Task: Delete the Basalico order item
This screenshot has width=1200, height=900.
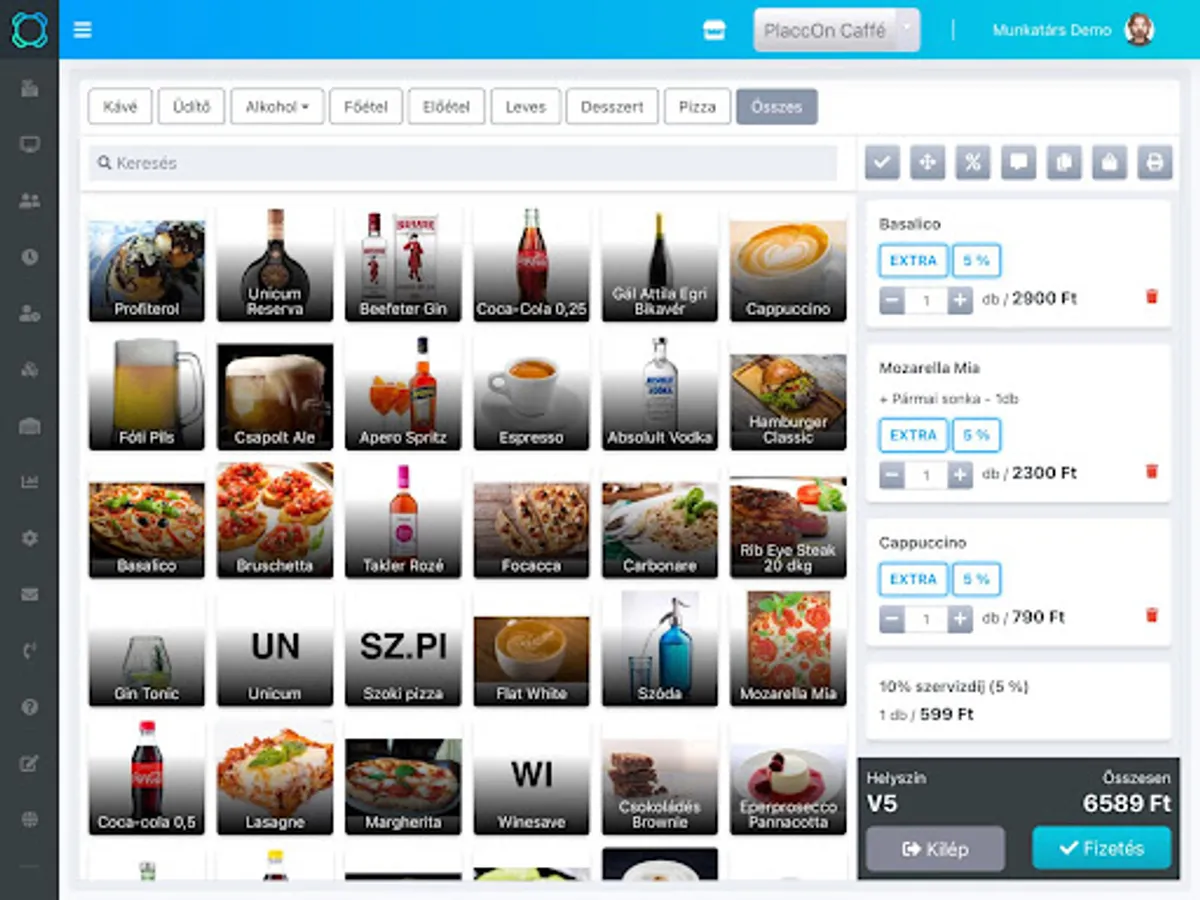Action: pyautogui.click(x=1151, y=297)
